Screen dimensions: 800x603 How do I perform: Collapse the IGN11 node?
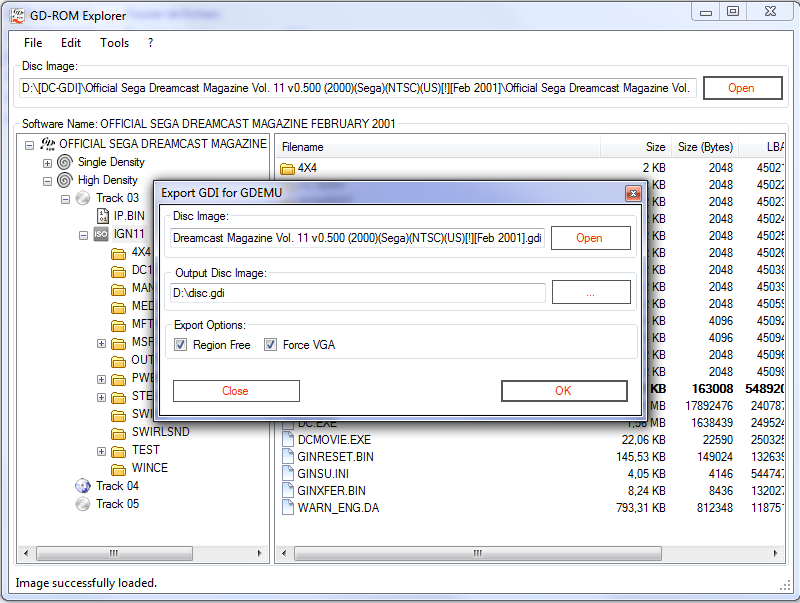(83, 235)
